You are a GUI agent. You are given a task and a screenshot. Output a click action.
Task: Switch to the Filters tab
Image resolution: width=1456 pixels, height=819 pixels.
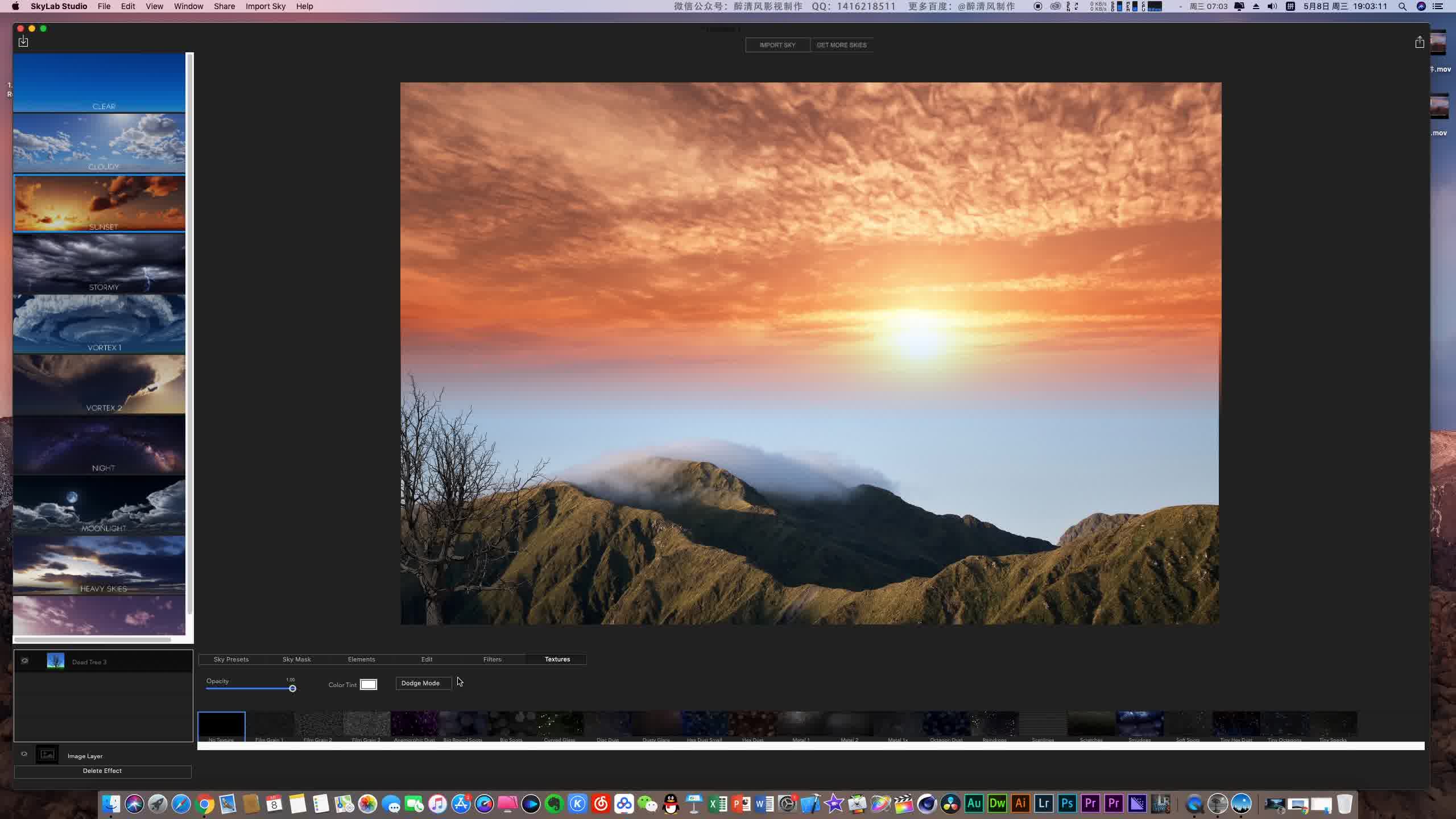click(492, 659)
